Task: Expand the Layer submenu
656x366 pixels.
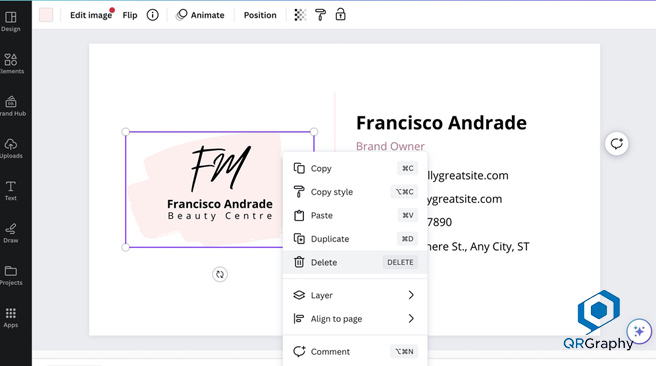Action: coord(355,295)
